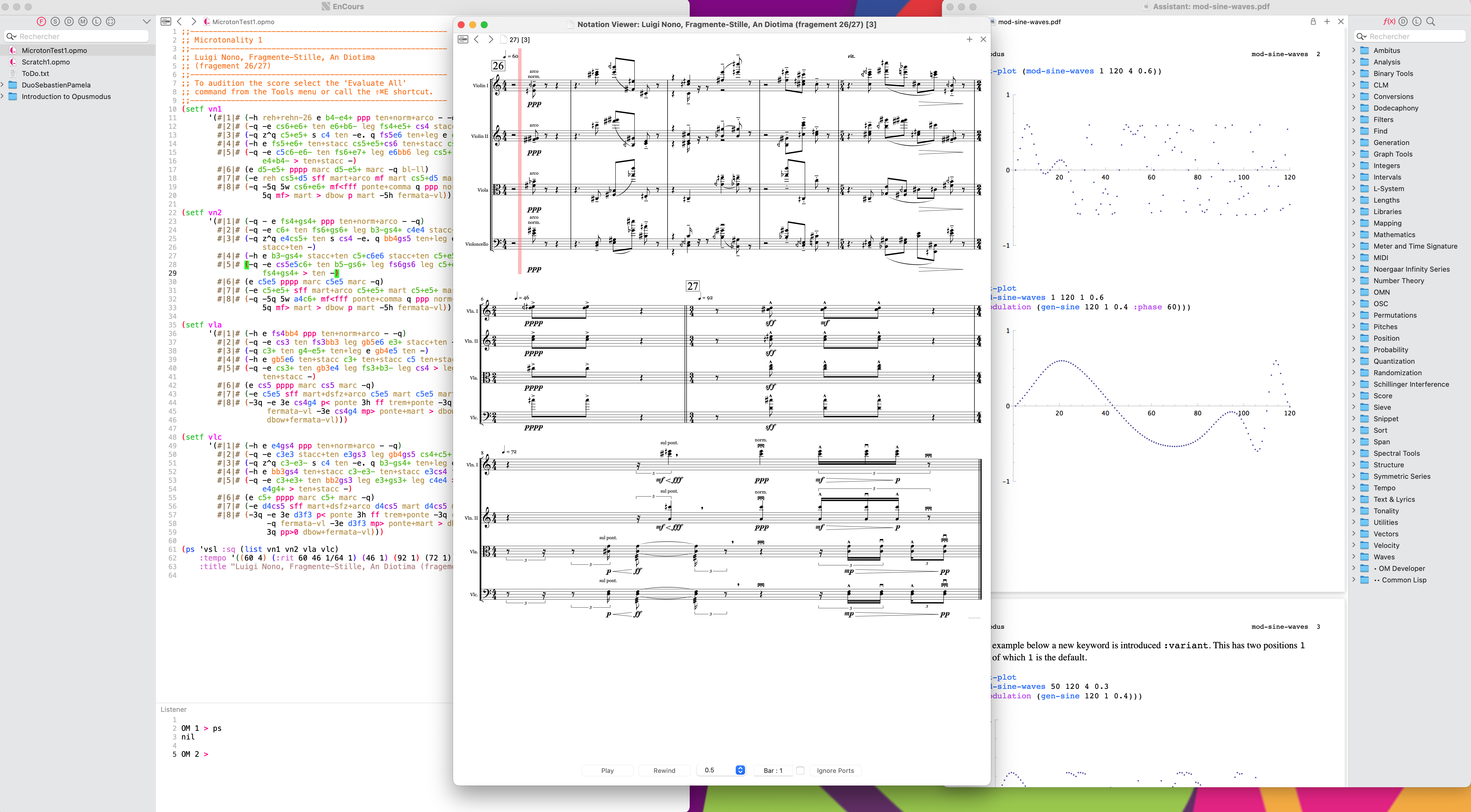Go back in the Notation Viewer

click(x=477, y=39)
